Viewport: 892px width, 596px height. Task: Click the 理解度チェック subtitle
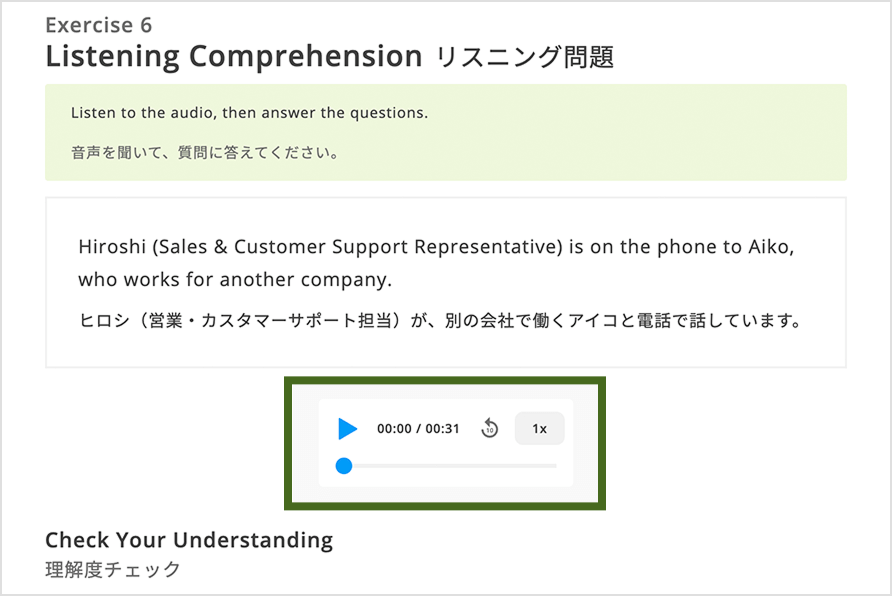point(113,569)
